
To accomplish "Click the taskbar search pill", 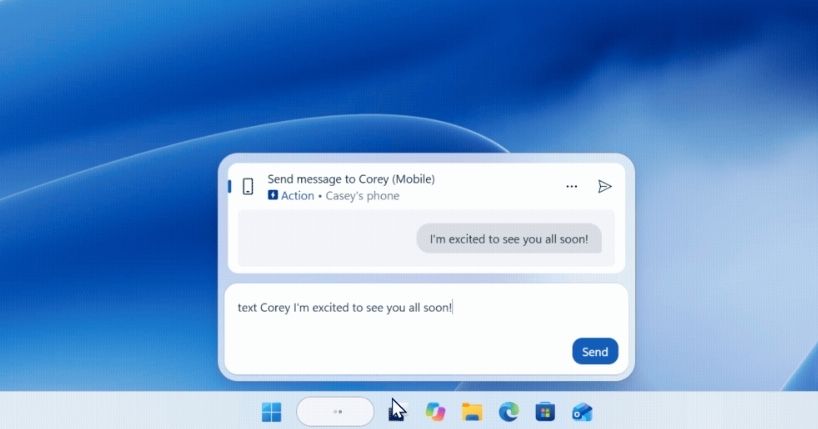I will (335, 412).
